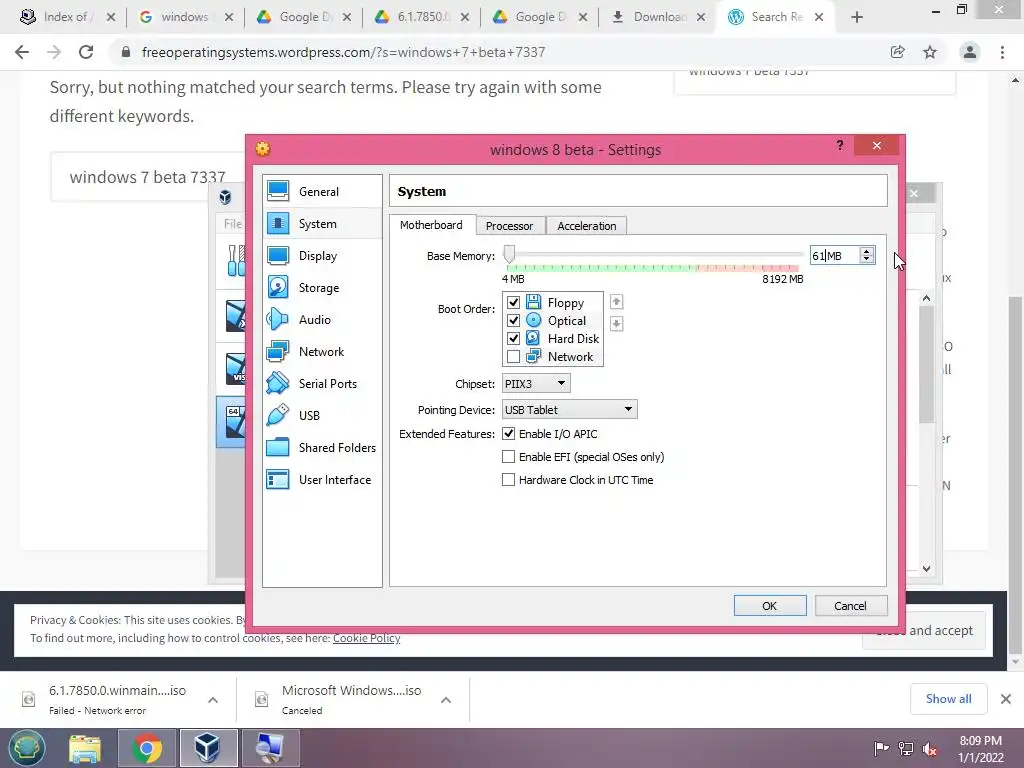Open Chrome from the taskbar

click(147, 748)
